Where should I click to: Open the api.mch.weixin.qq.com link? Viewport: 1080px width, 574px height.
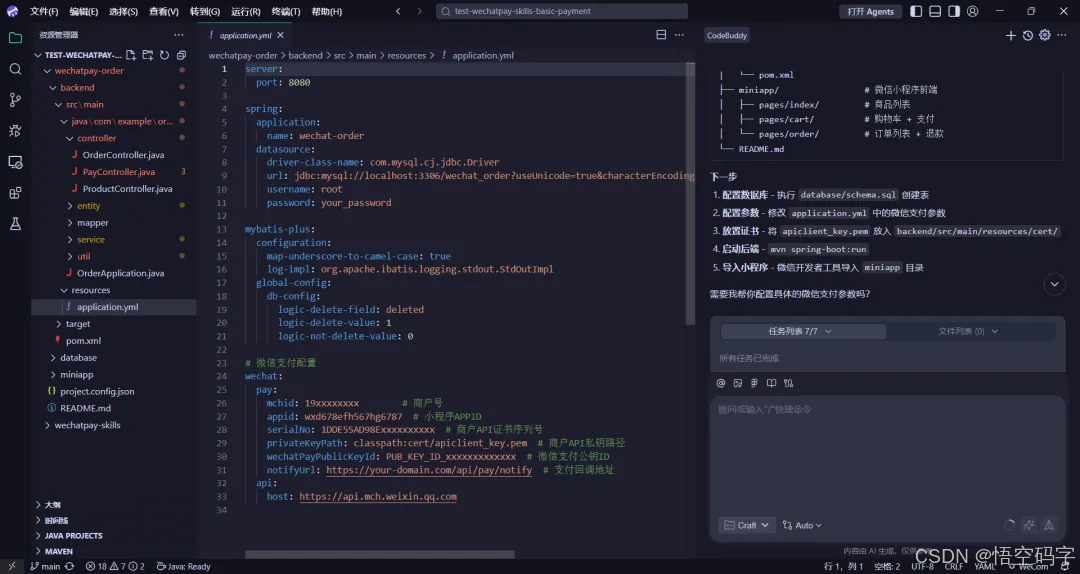(378, 497)
